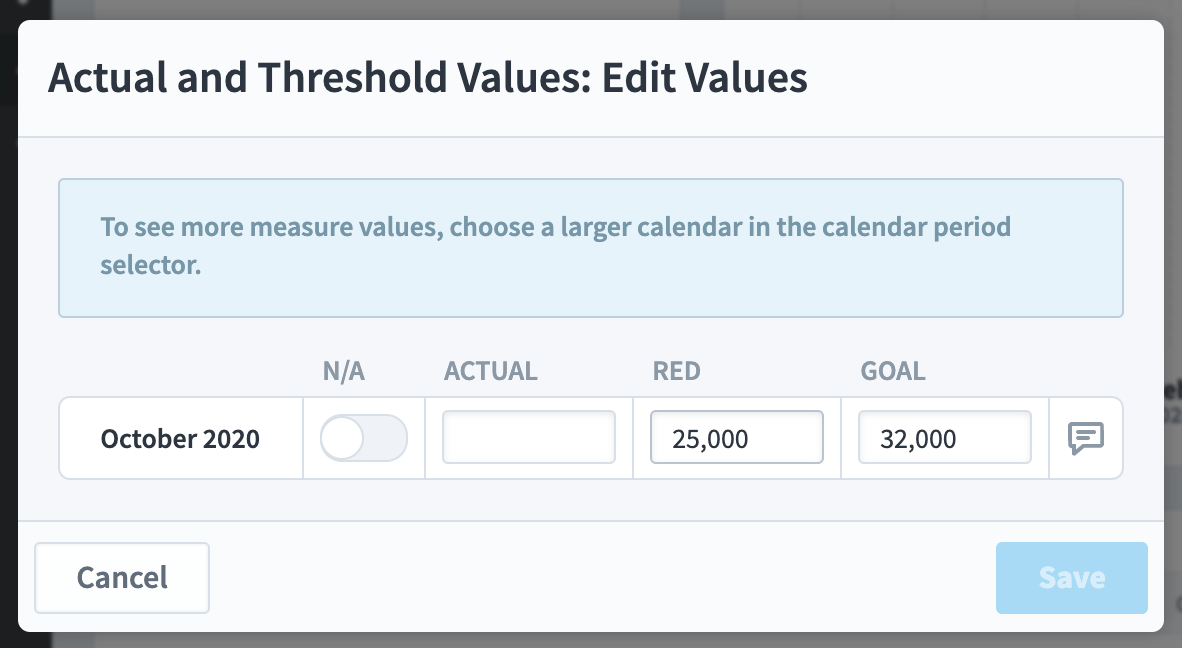Click the white knob of the N/A switch
The width and height of the screenshot is (1182, 648).
[x=343, y=438]
